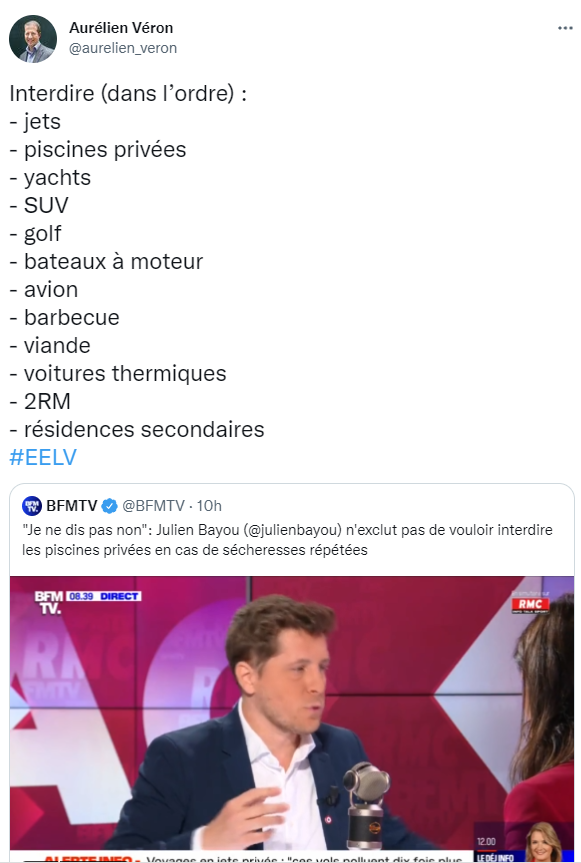Click the 08.39 DIRECT badge on video
Viewport: 581px width, 863px height.
(104, 596)
